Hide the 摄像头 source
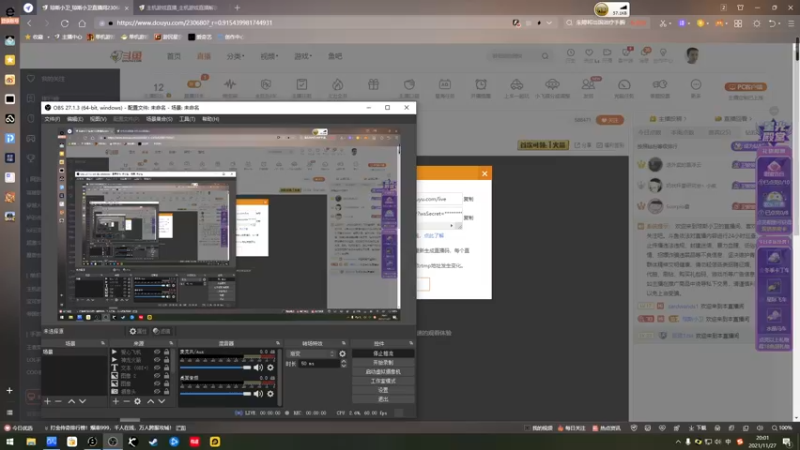Screen dimensions: 800x450 point(157,391)
